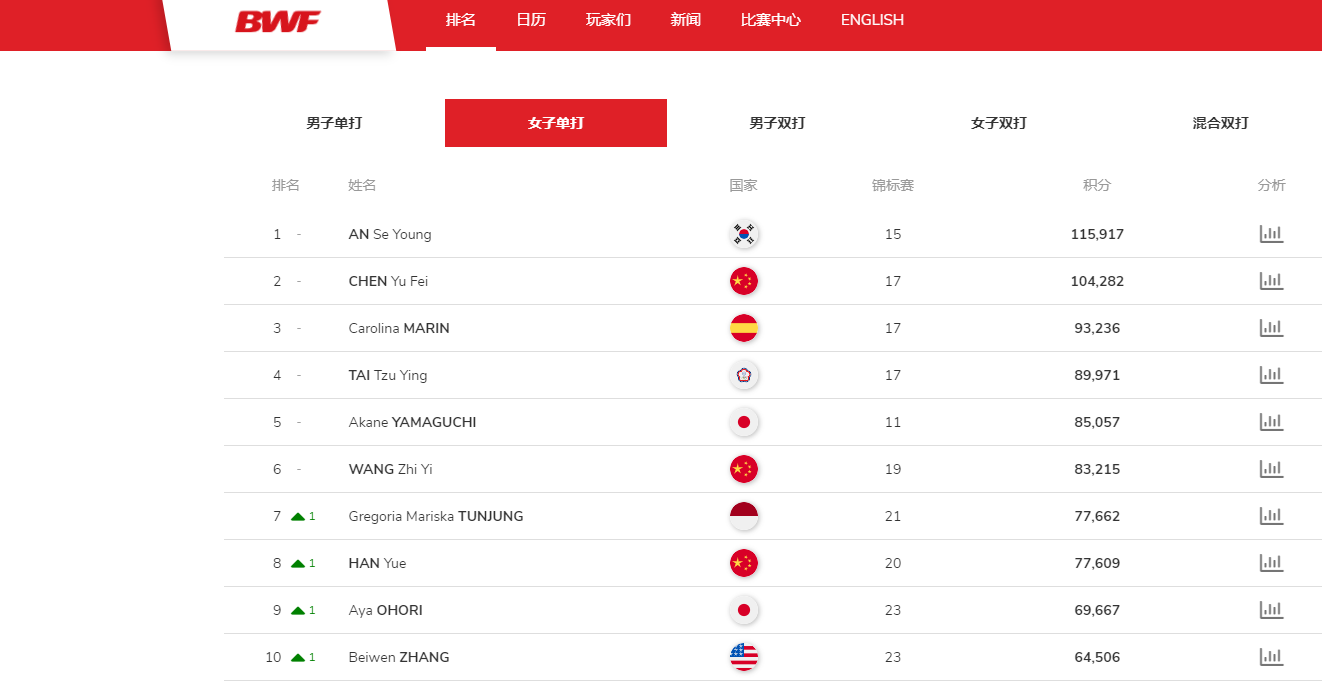Click the USA flag icon

tap(744, 657)
